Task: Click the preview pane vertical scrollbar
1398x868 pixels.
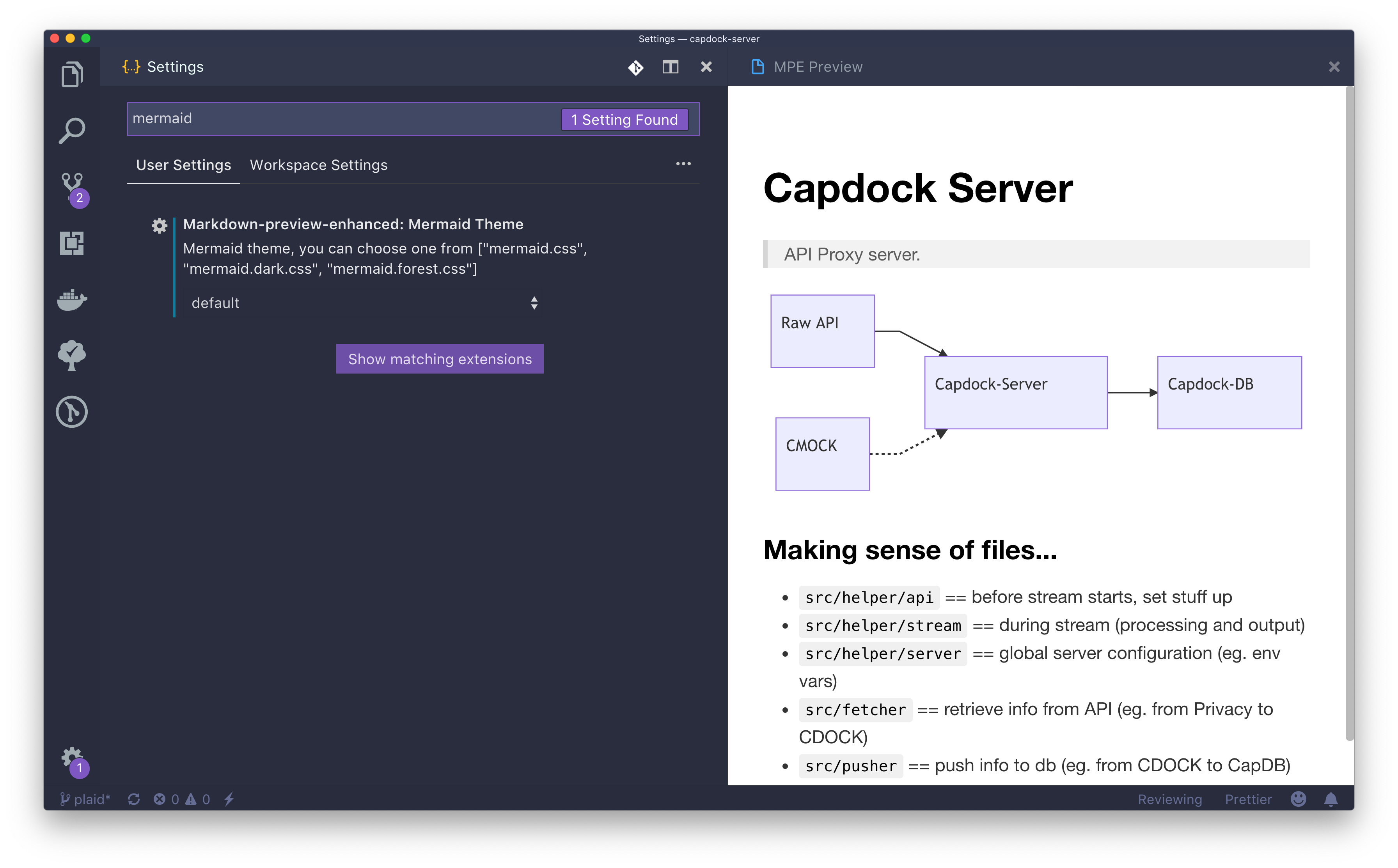Action: coord(1349,413)
